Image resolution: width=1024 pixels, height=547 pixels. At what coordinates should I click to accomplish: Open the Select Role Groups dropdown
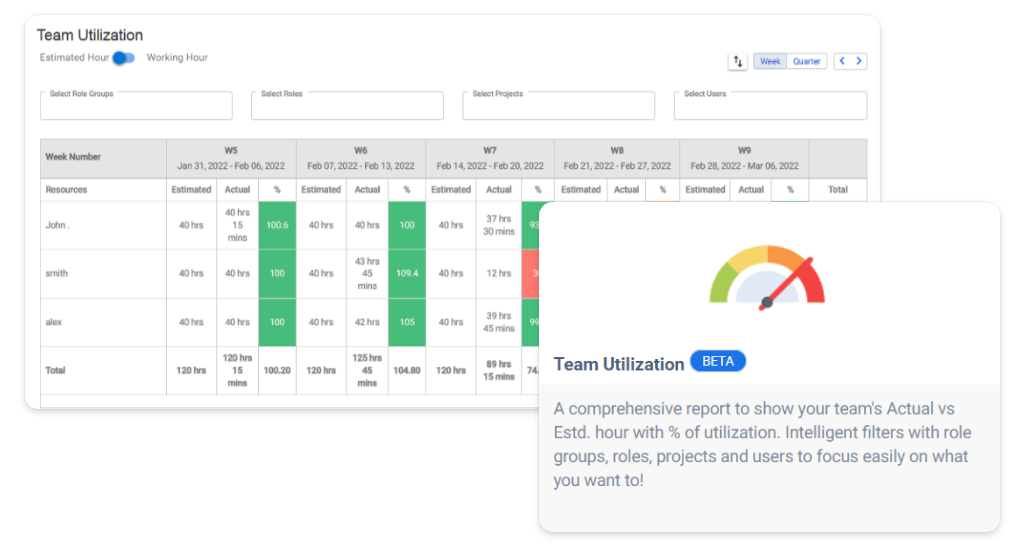[x=136, y=106]
